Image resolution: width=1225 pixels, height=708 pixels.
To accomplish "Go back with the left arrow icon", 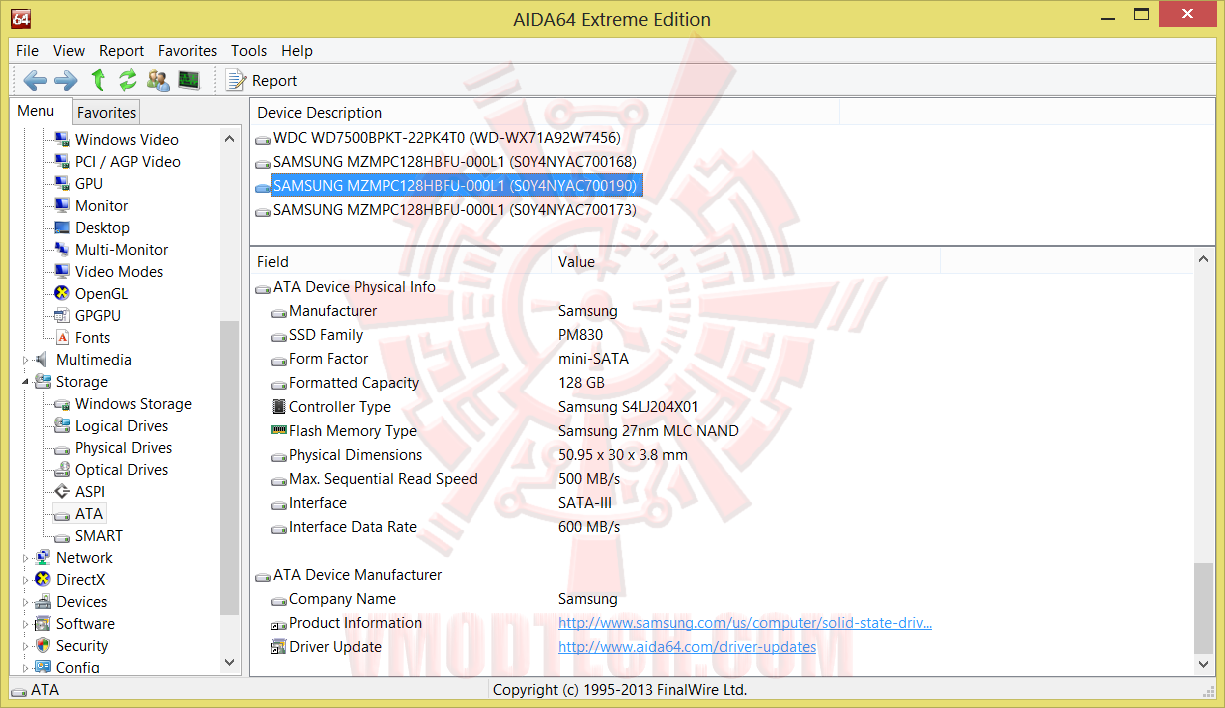I will (35, 80).
